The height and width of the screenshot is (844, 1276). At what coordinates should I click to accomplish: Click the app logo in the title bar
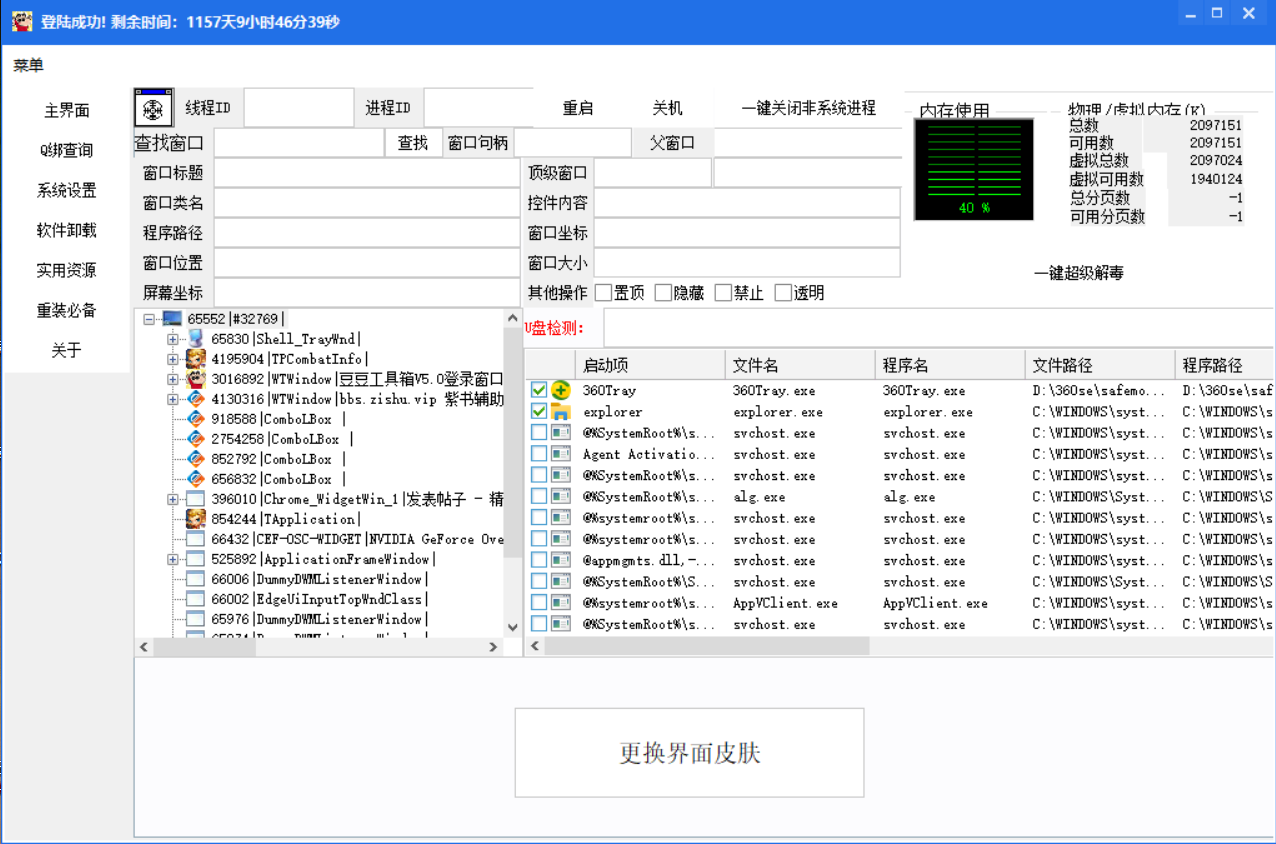21,21
